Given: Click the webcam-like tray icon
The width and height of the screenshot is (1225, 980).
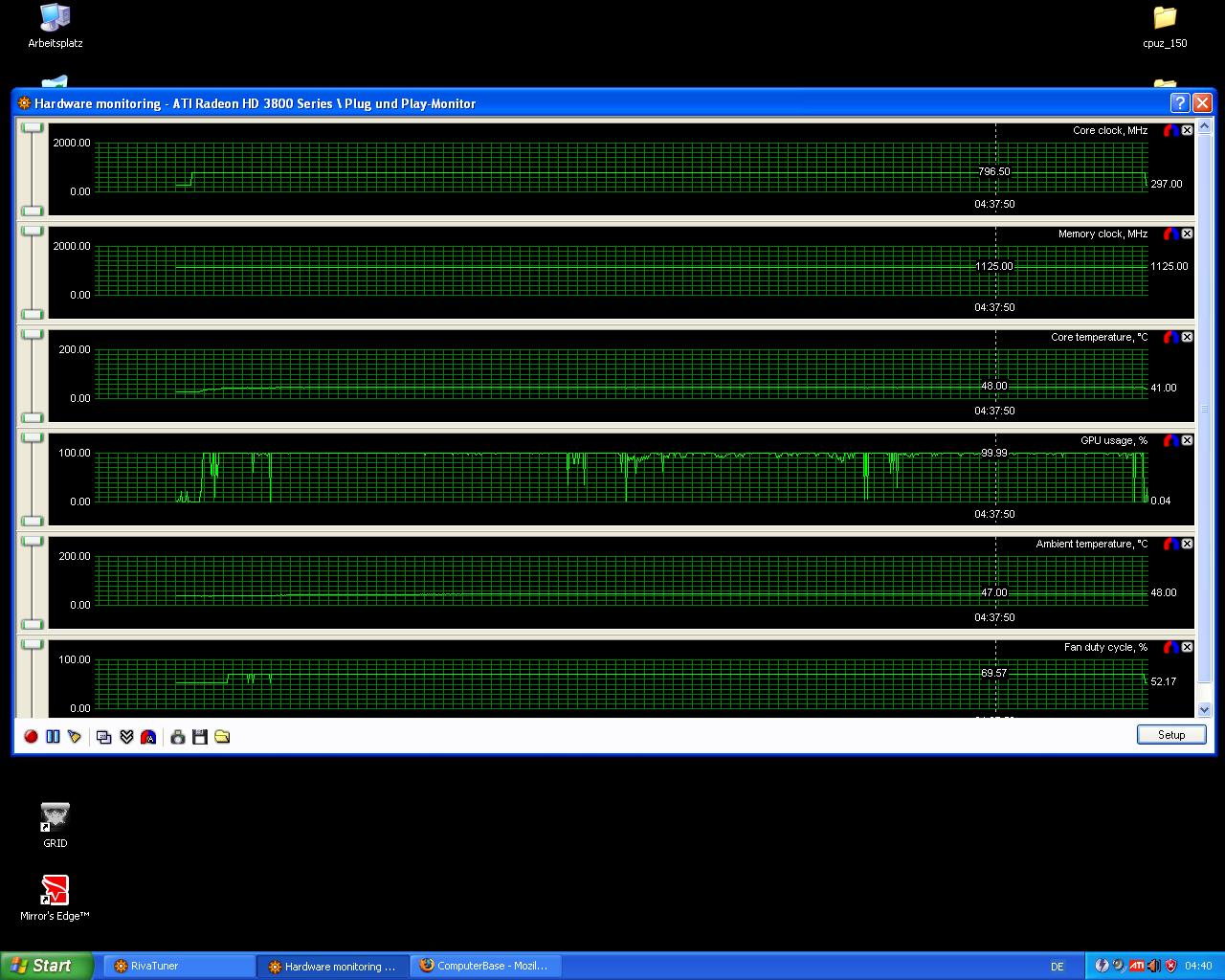Looking at the screenshot, I should coord(1119,966).
